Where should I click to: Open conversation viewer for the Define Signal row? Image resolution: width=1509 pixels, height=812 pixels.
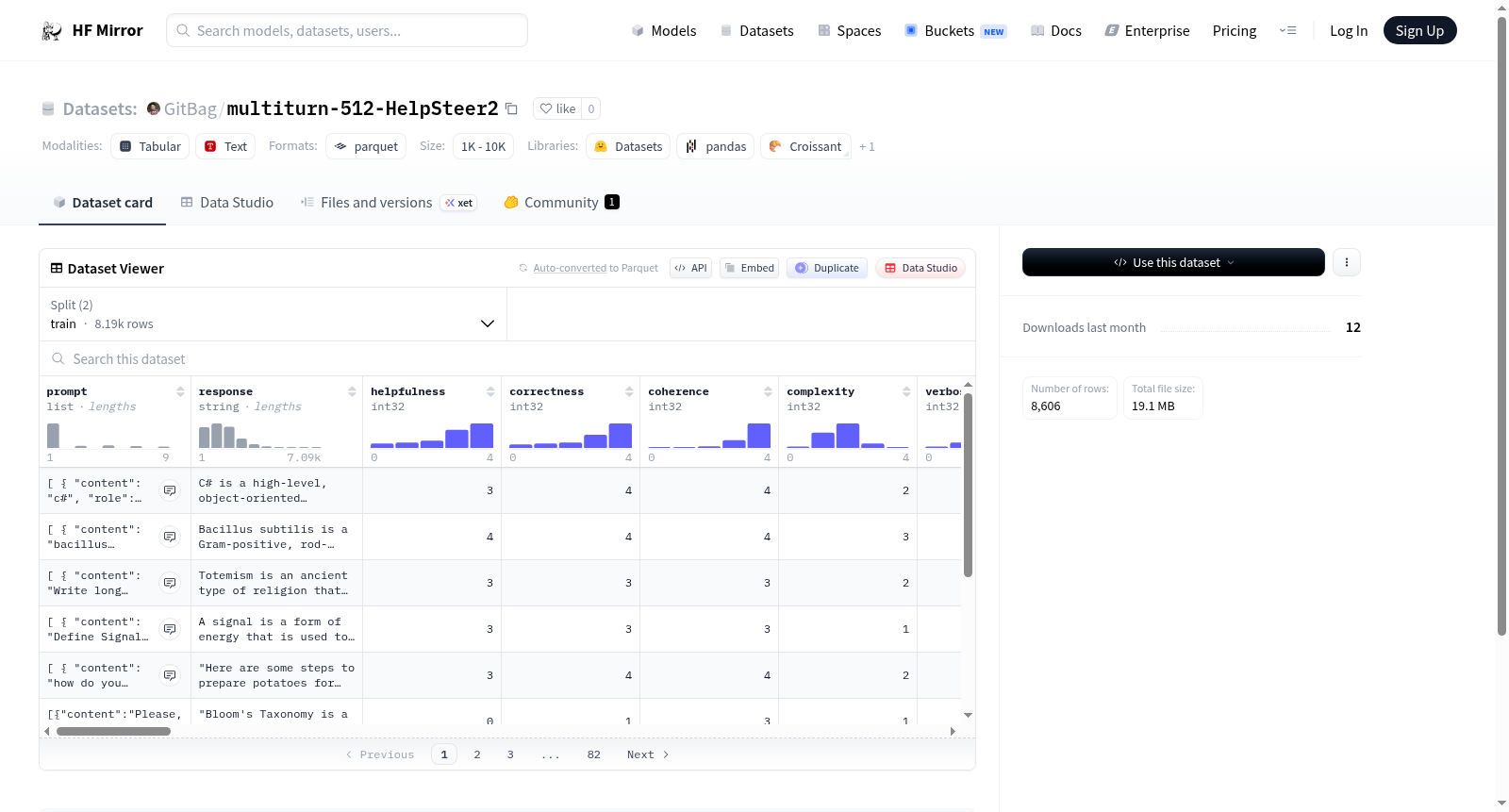[x=170, y=629]
